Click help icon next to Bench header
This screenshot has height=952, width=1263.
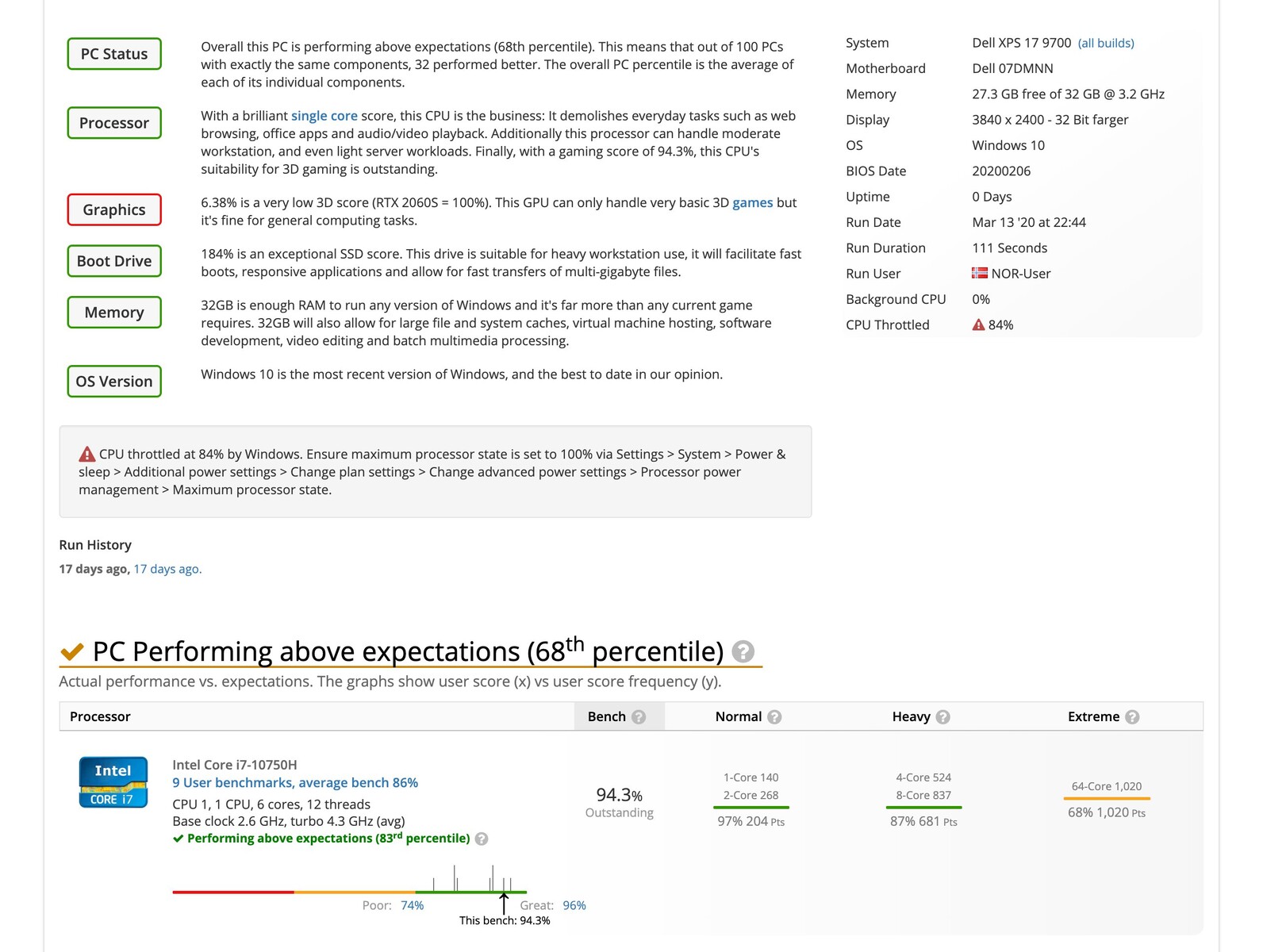639,717
